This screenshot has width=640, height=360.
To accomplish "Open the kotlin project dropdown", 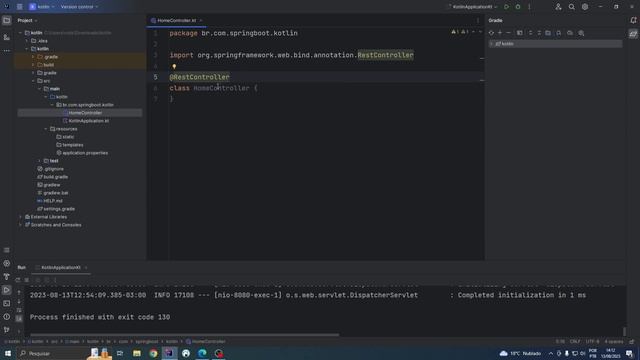I will coord(42,7).
